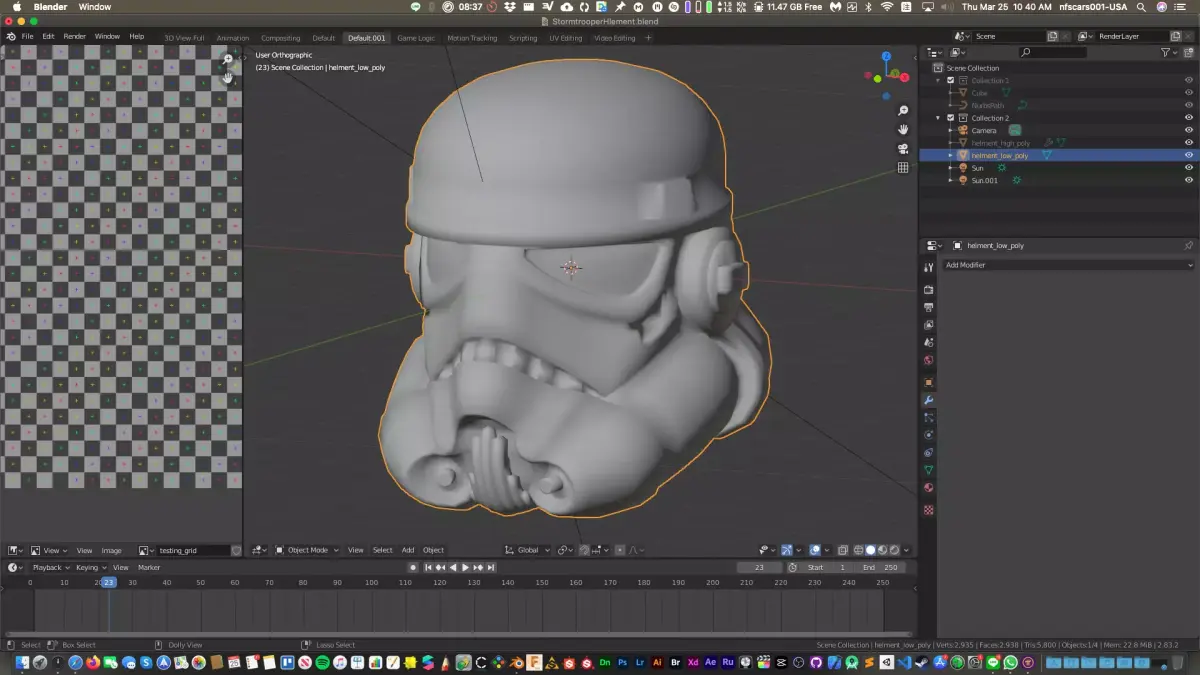Toggle camera view in the 3D viewport
This screenshot has height=675, width=1200.
(903, 148)
